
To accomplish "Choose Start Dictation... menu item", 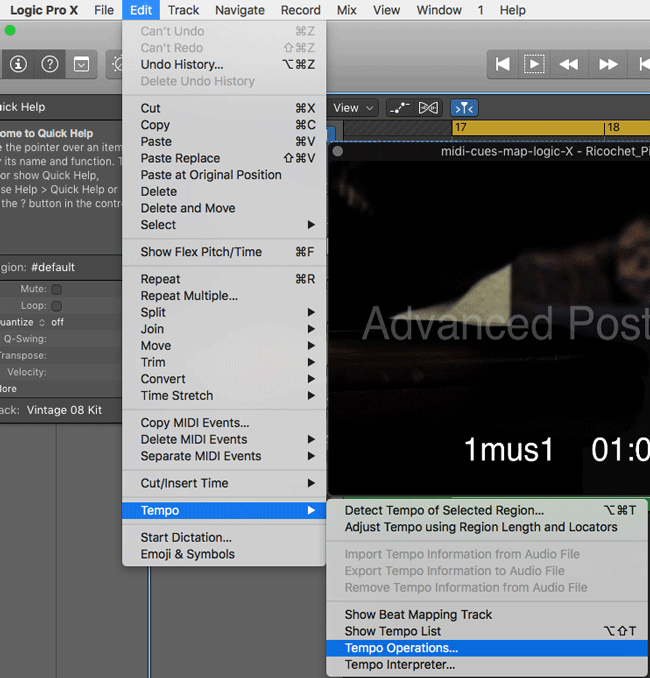I will click(224, 537).
